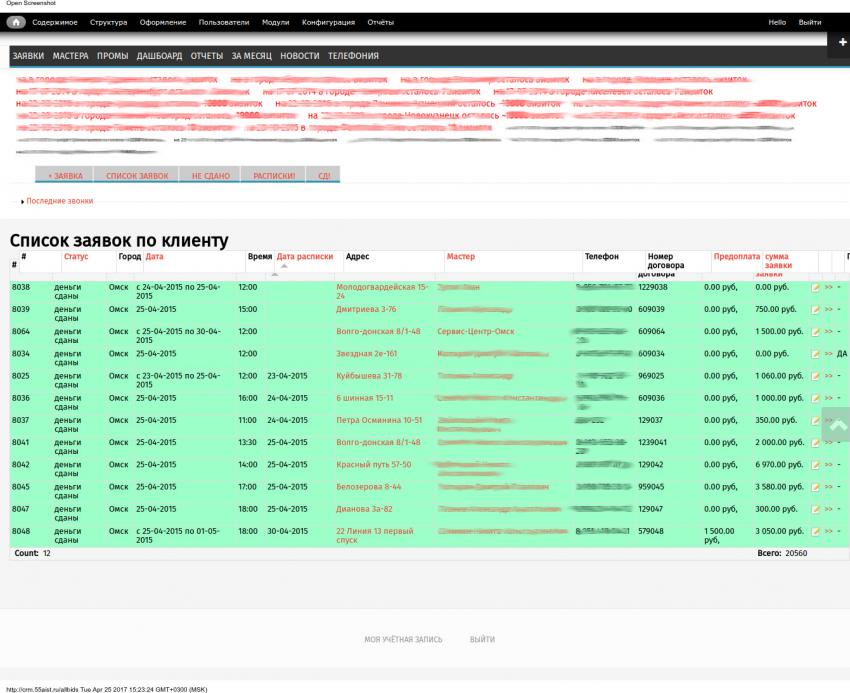The width and height of the screenshot is (850, 693).
Task: Click the >> arrows in row 8039
Action: click(x=828, y=309)
